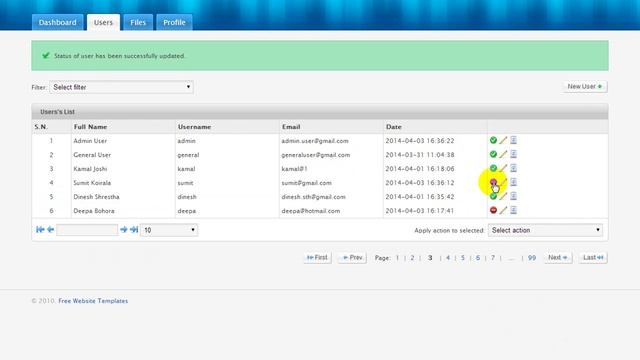Click edit pencil for Deepa Bohora row
Viewport: 640px width, 360px height.
point(503,210)
